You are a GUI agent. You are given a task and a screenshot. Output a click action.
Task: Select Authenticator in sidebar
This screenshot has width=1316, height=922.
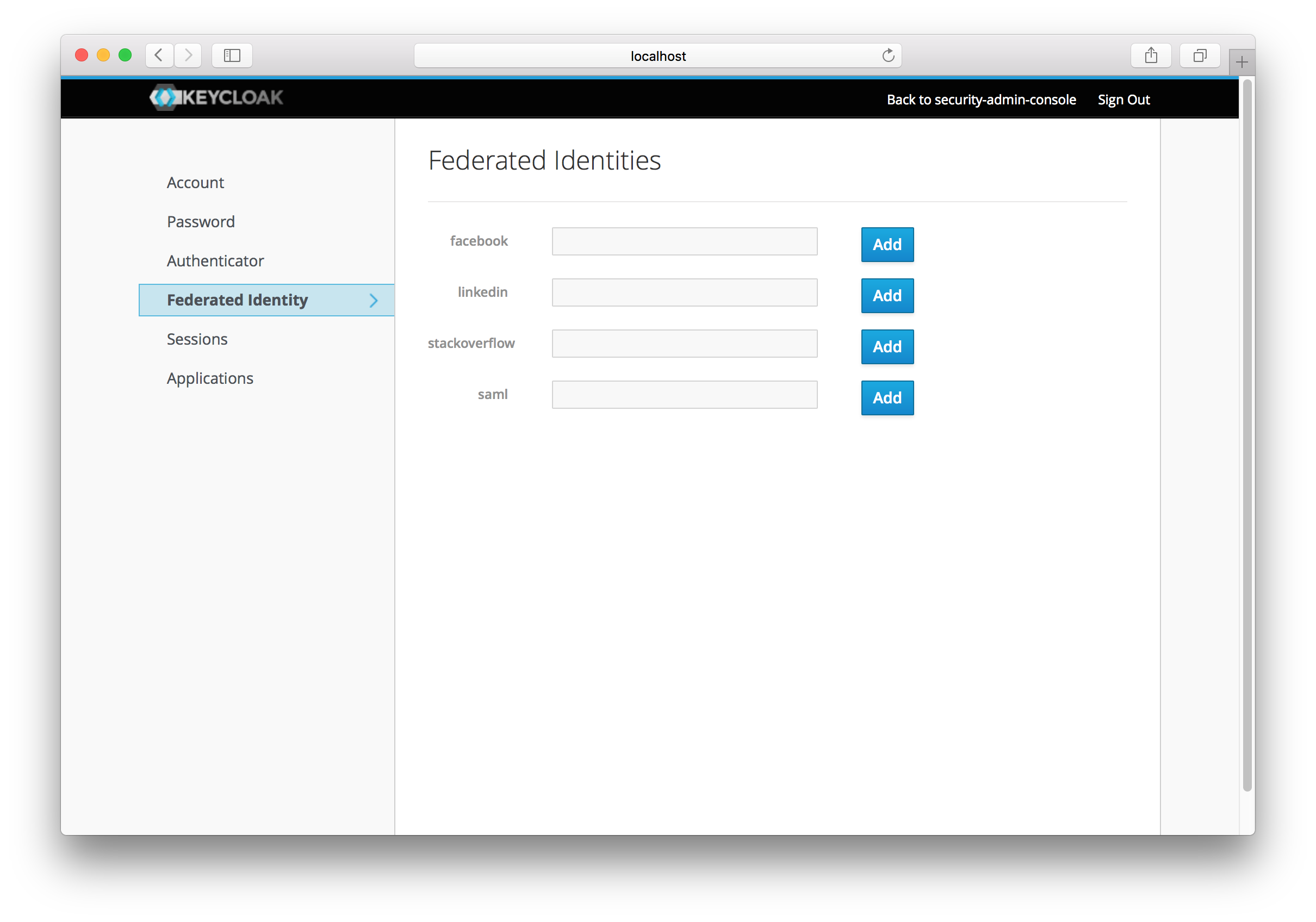215,261
